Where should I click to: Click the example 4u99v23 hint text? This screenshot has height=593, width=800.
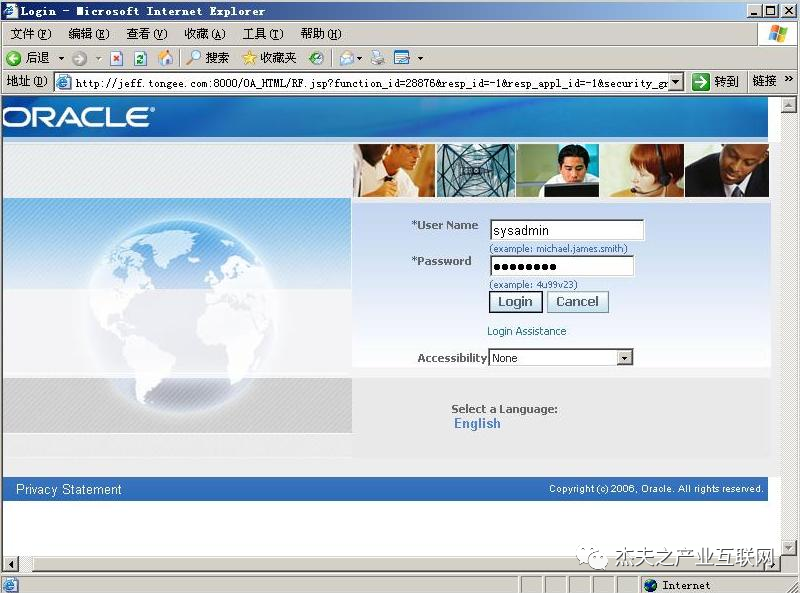[534, 284]
